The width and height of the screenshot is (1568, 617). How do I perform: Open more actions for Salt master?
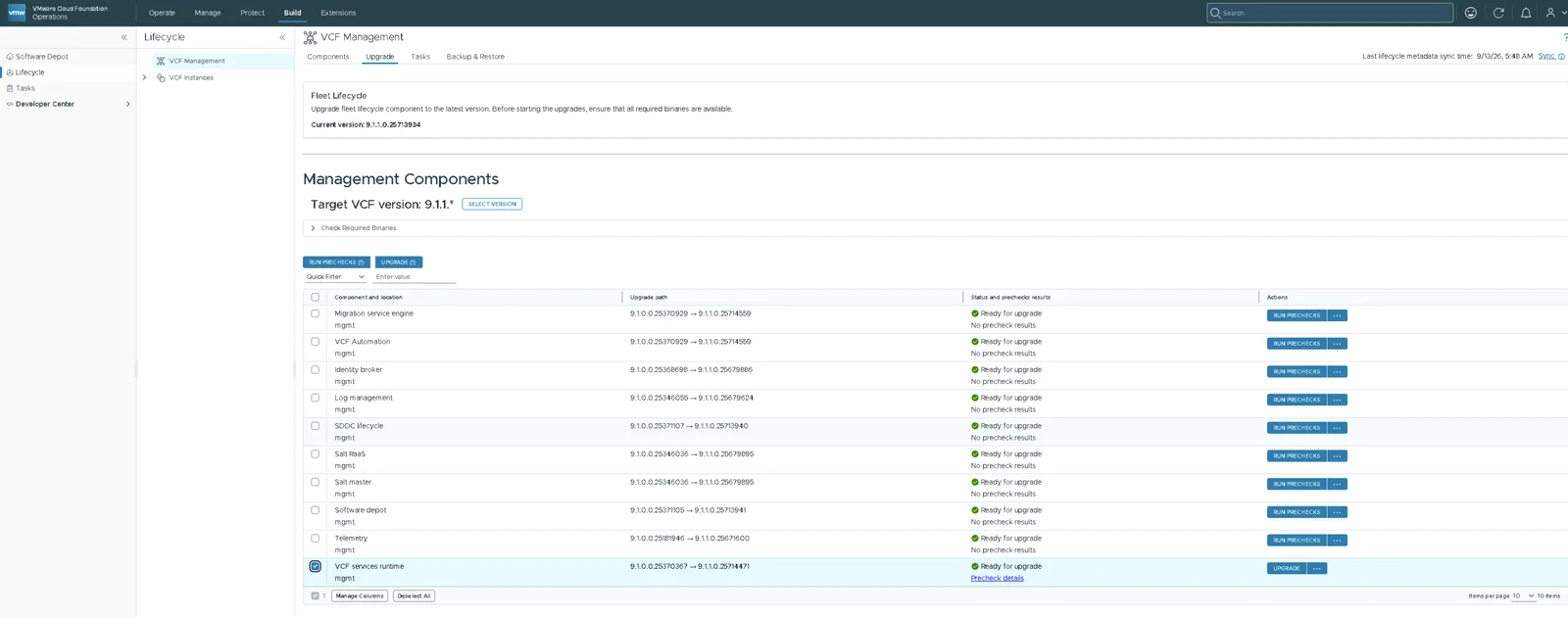pyautogui.click(x=1337, y=484)
